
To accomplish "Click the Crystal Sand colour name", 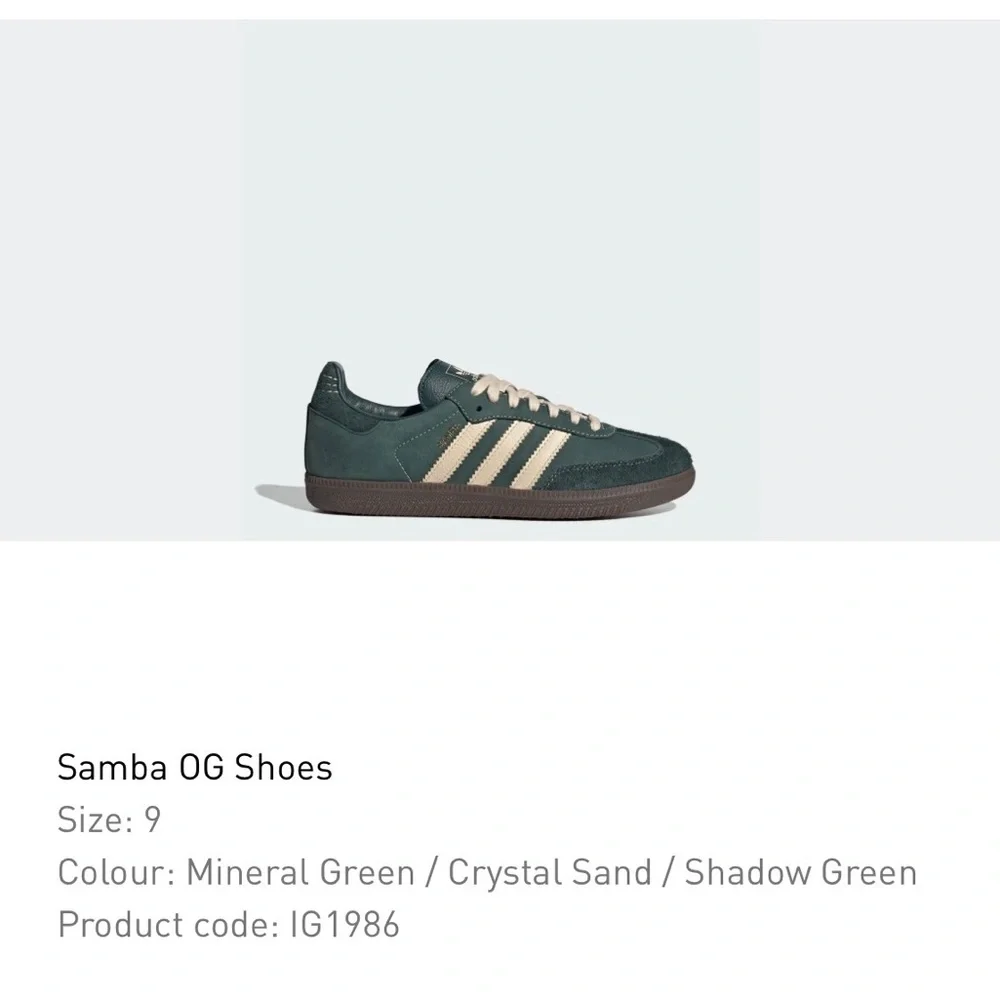I will (x=550, y=872).
